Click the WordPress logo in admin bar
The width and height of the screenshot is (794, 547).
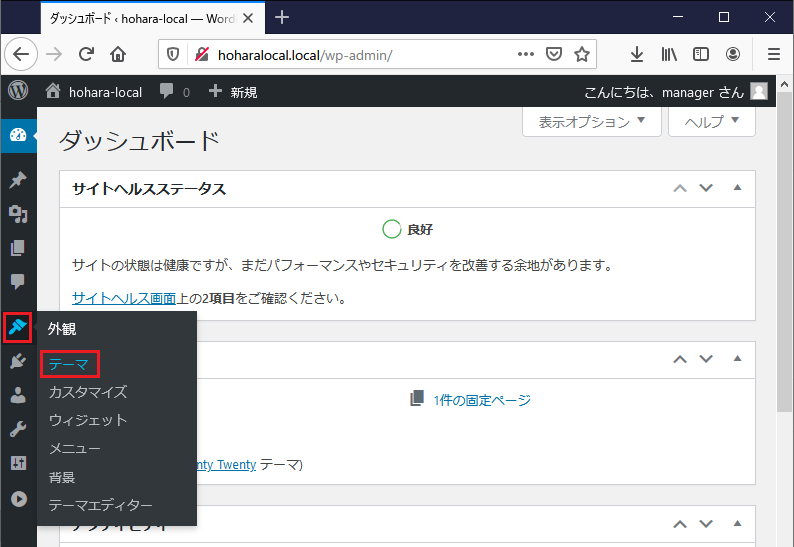tap(18, 91)
